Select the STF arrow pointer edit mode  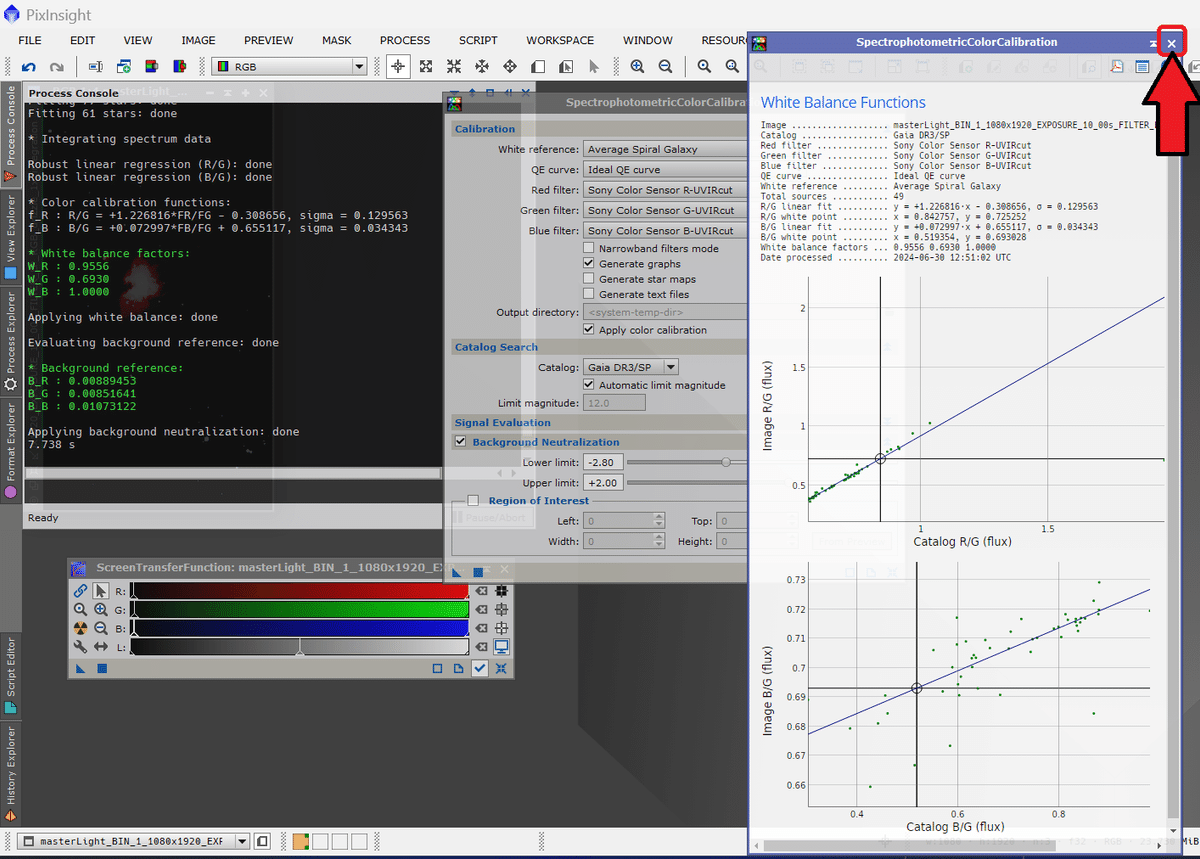click(x=101, y=591)
